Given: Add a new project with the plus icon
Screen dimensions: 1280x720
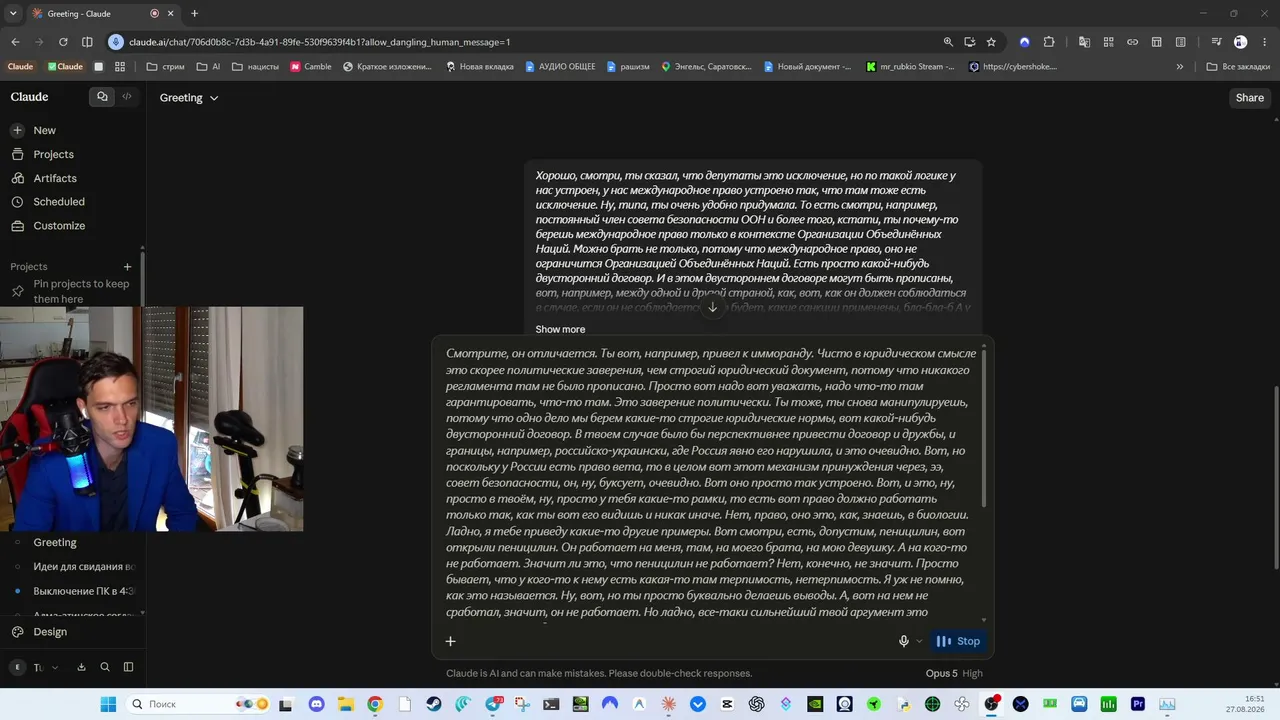Looking at the screenshot, I should tap(127, 267).
